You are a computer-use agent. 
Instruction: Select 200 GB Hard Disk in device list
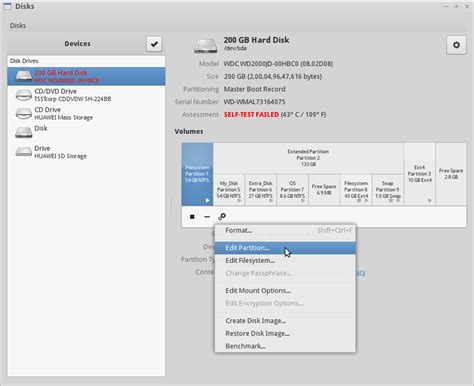86,76
